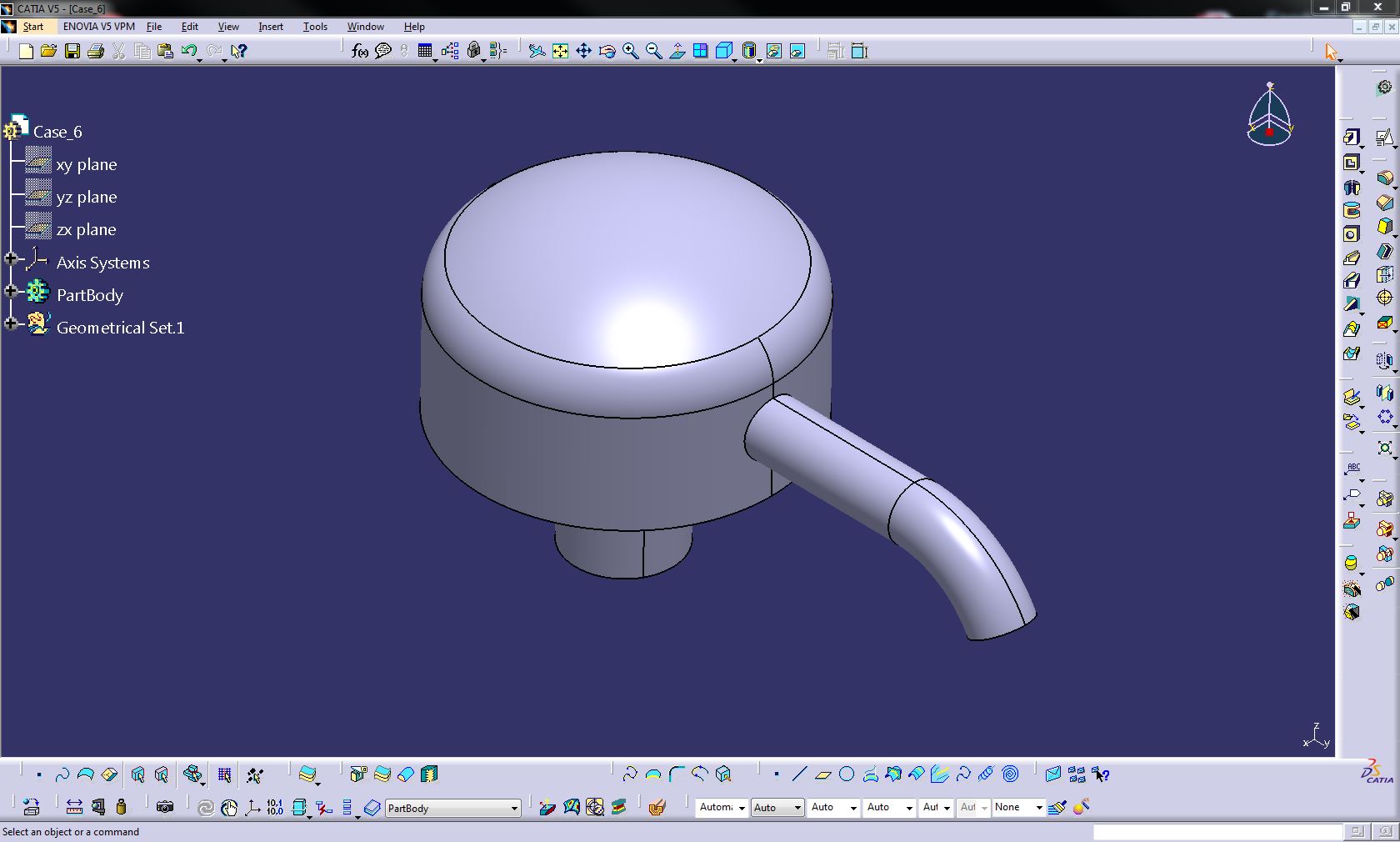Click the Circle tool icon
This screenshot has height=842, width=1400.
coord(847,774)
